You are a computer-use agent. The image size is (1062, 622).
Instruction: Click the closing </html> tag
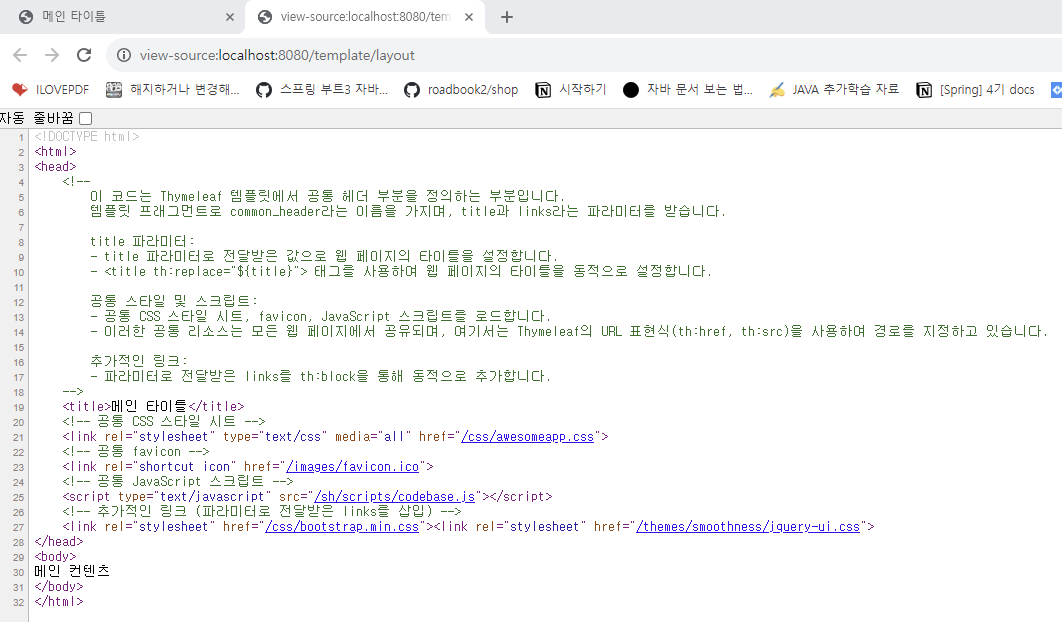tap(59, 601)
